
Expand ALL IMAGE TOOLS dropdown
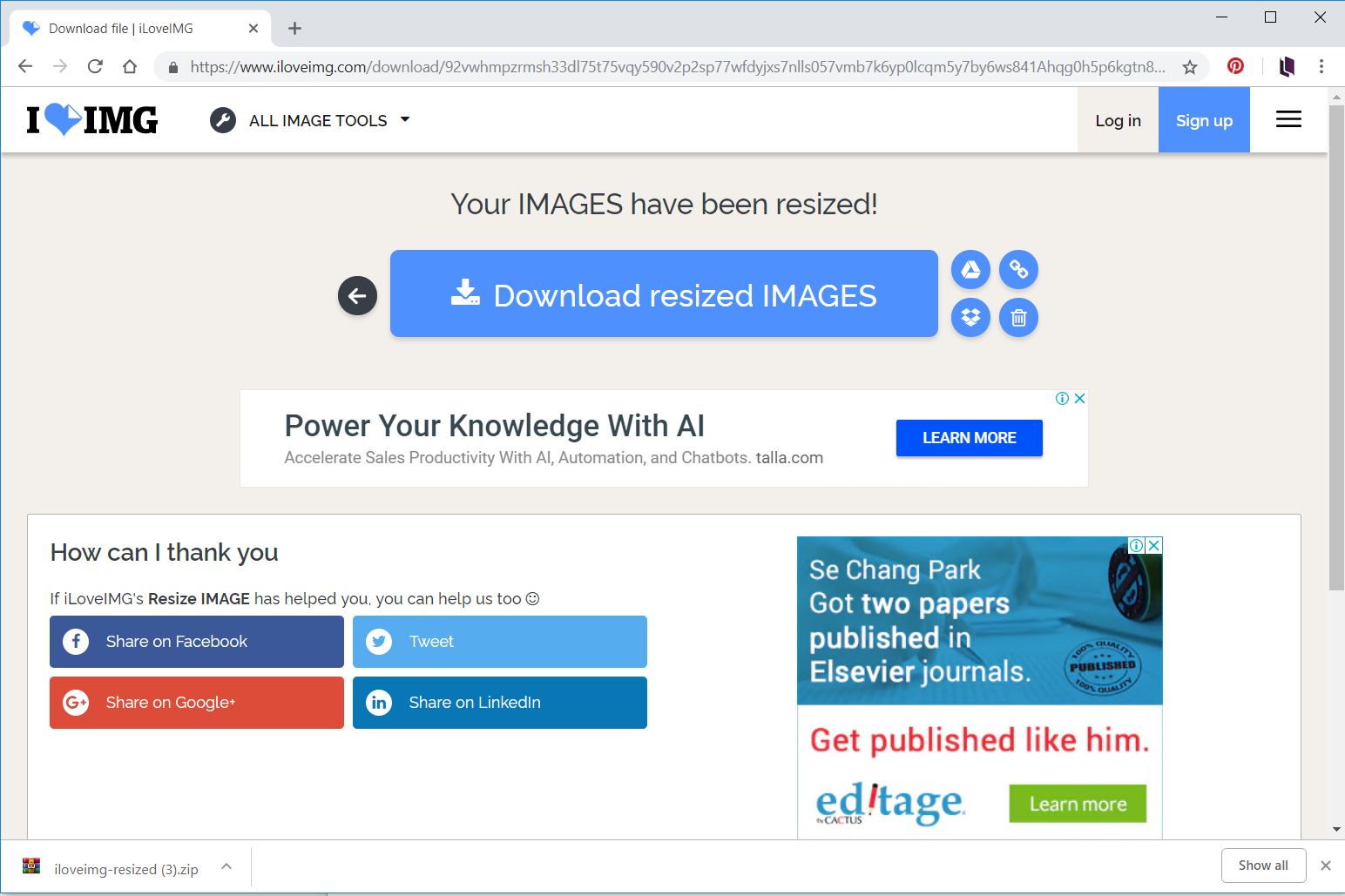click(x=310, y=120)
